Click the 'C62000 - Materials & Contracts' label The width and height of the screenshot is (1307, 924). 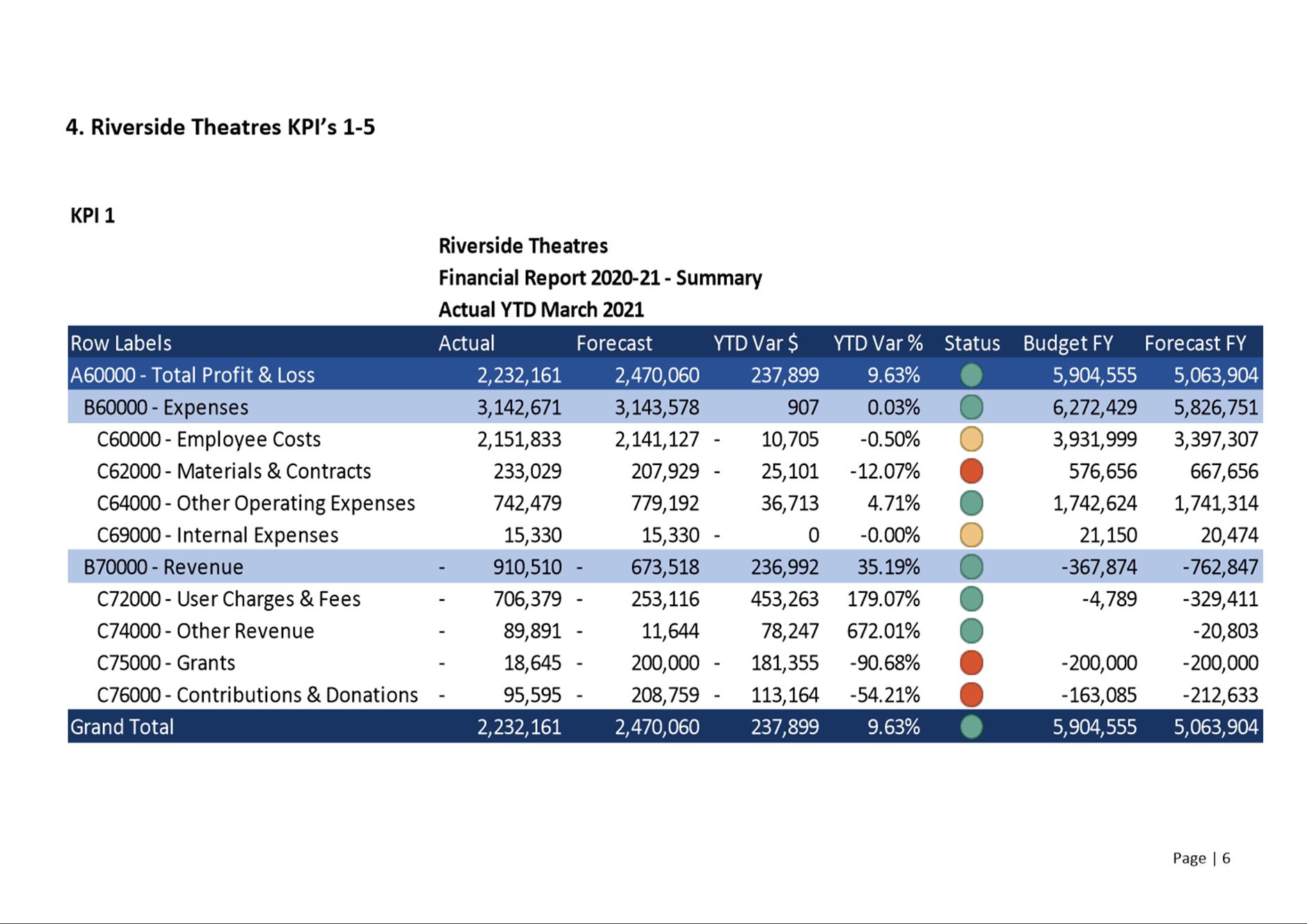[x=234, y=471]
